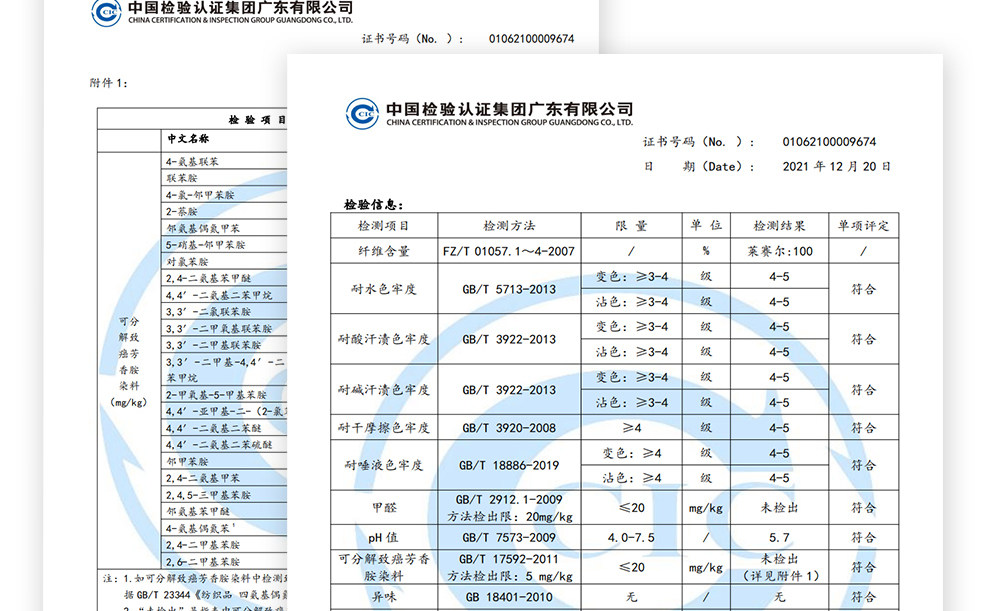Screen dimensions: 1000x611
Task: Click the 检测方法 column header
Action: 509,226
